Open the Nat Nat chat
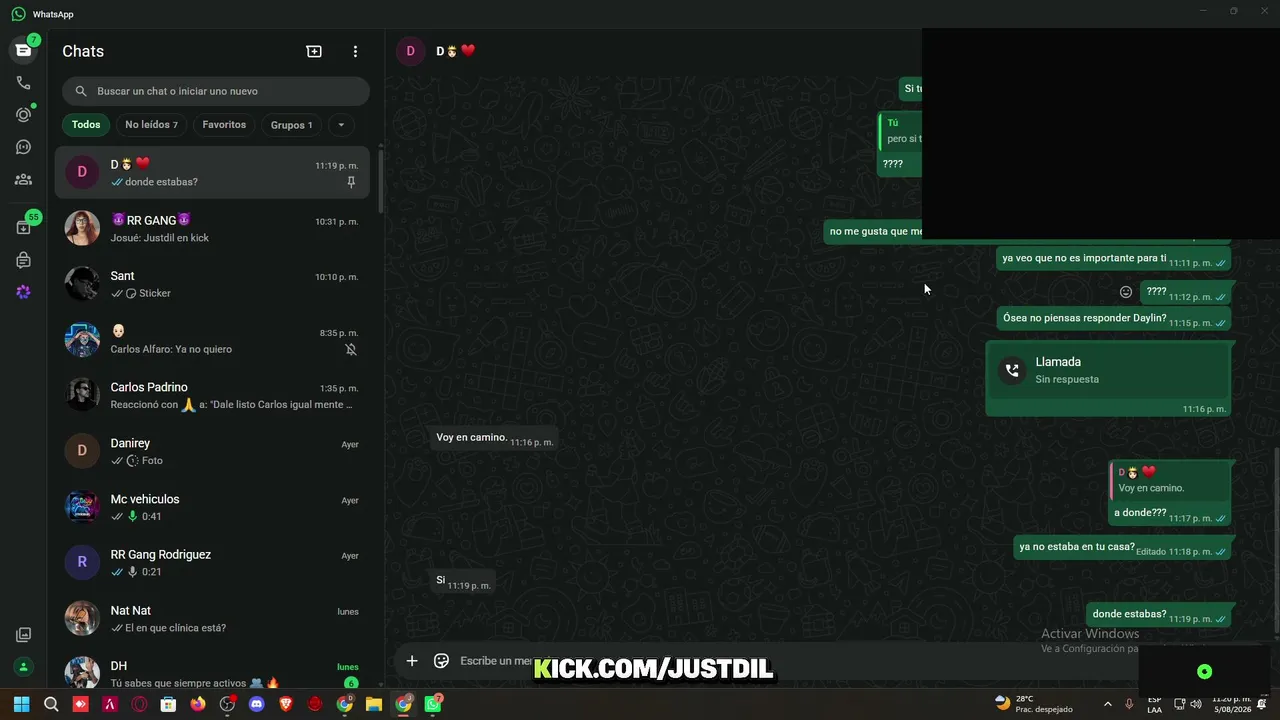This screenshot has width=1280, height=720. (x=212, y=618)
